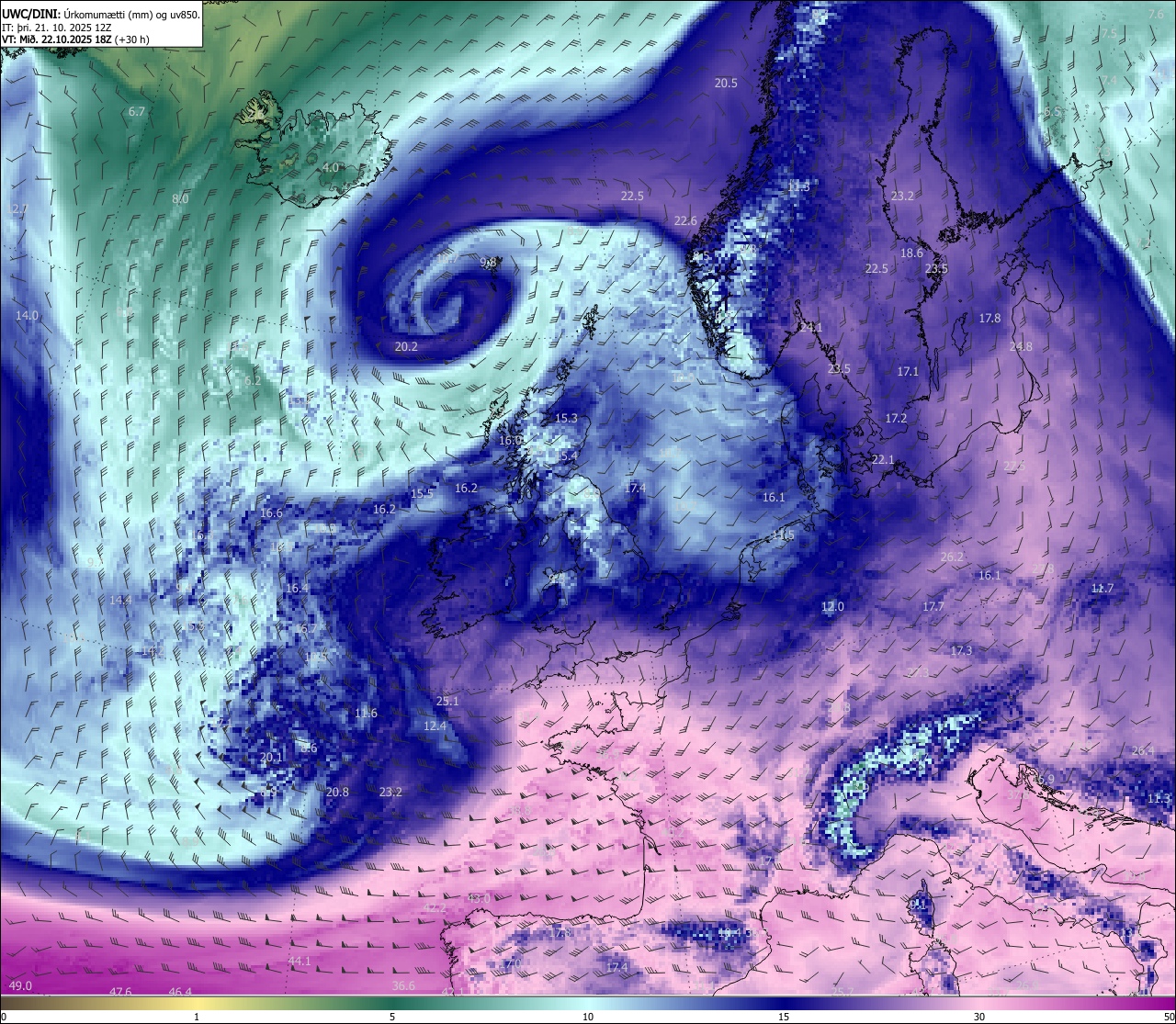Click the 6.7 value near Greenland
This screenshot has width=1176, height=1024.
(x=137, y=111)
